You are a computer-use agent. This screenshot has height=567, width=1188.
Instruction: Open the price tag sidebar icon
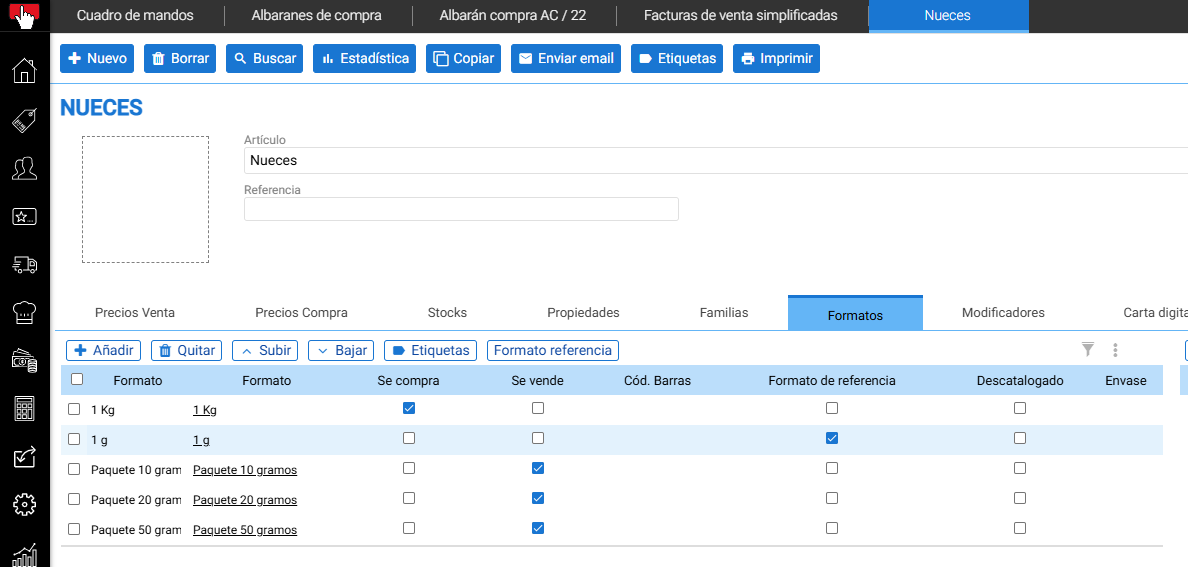[24, 120]
